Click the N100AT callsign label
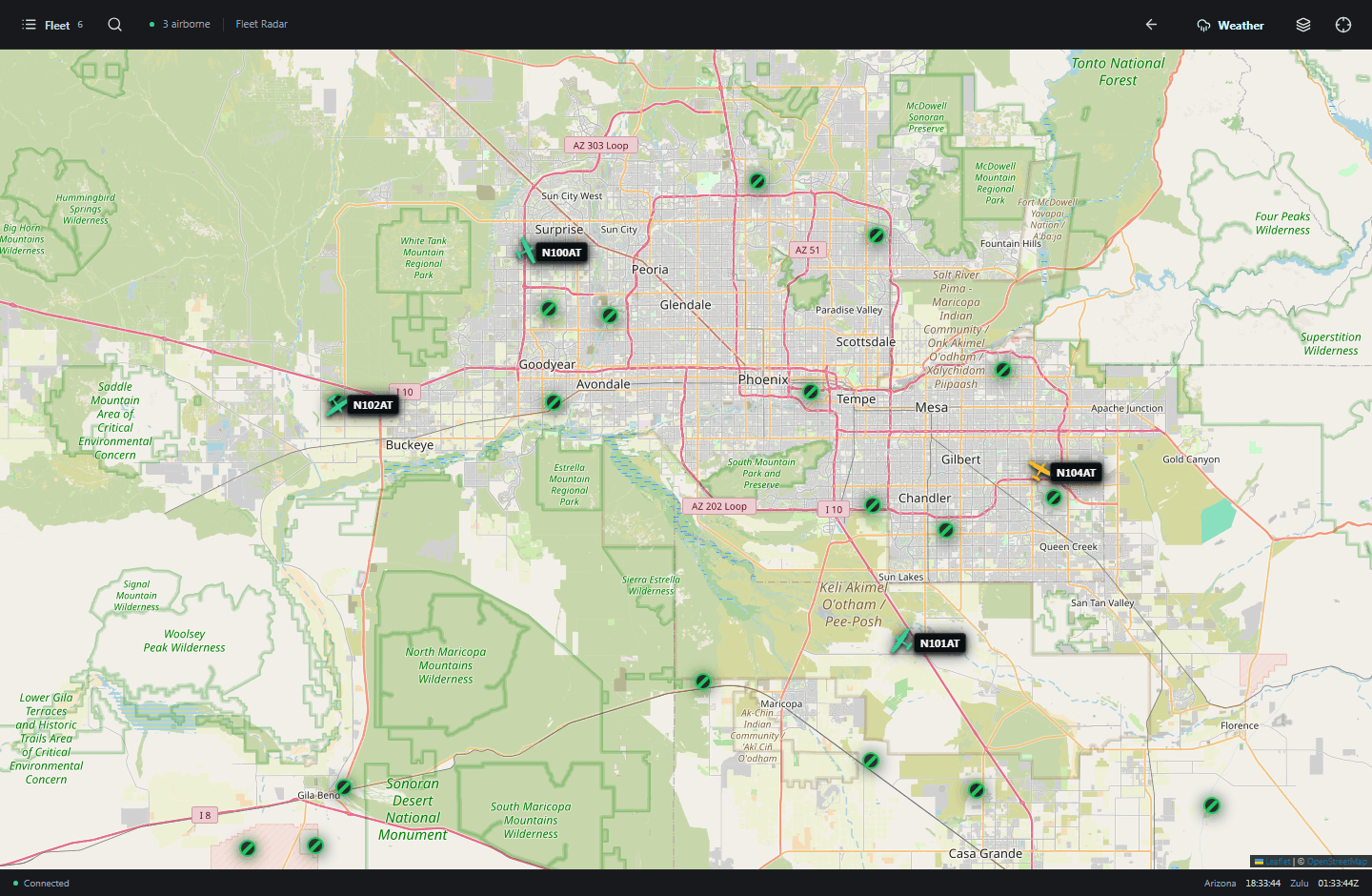 point(561,253)
